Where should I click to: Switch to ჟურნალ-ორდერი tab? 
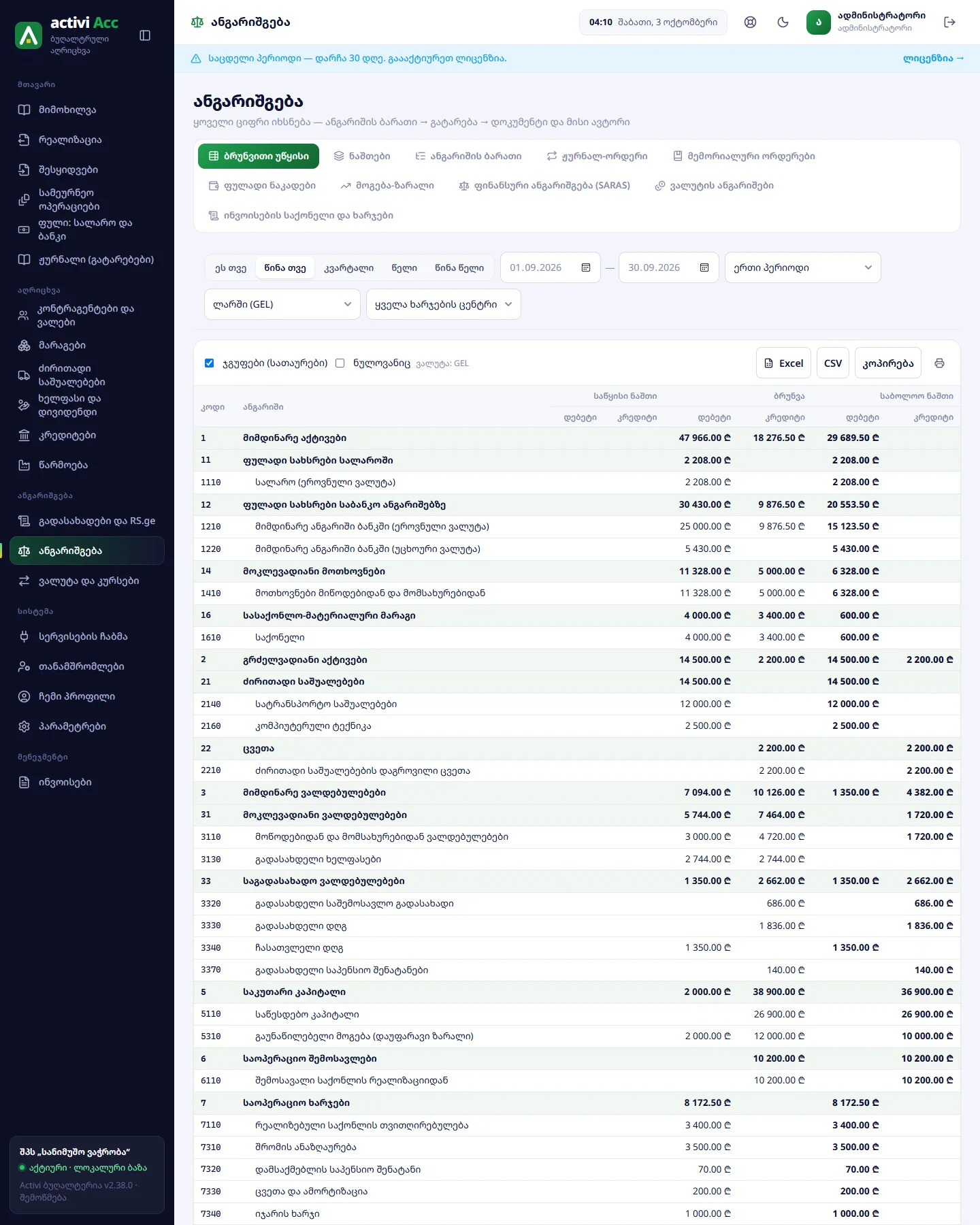(598, 156)
